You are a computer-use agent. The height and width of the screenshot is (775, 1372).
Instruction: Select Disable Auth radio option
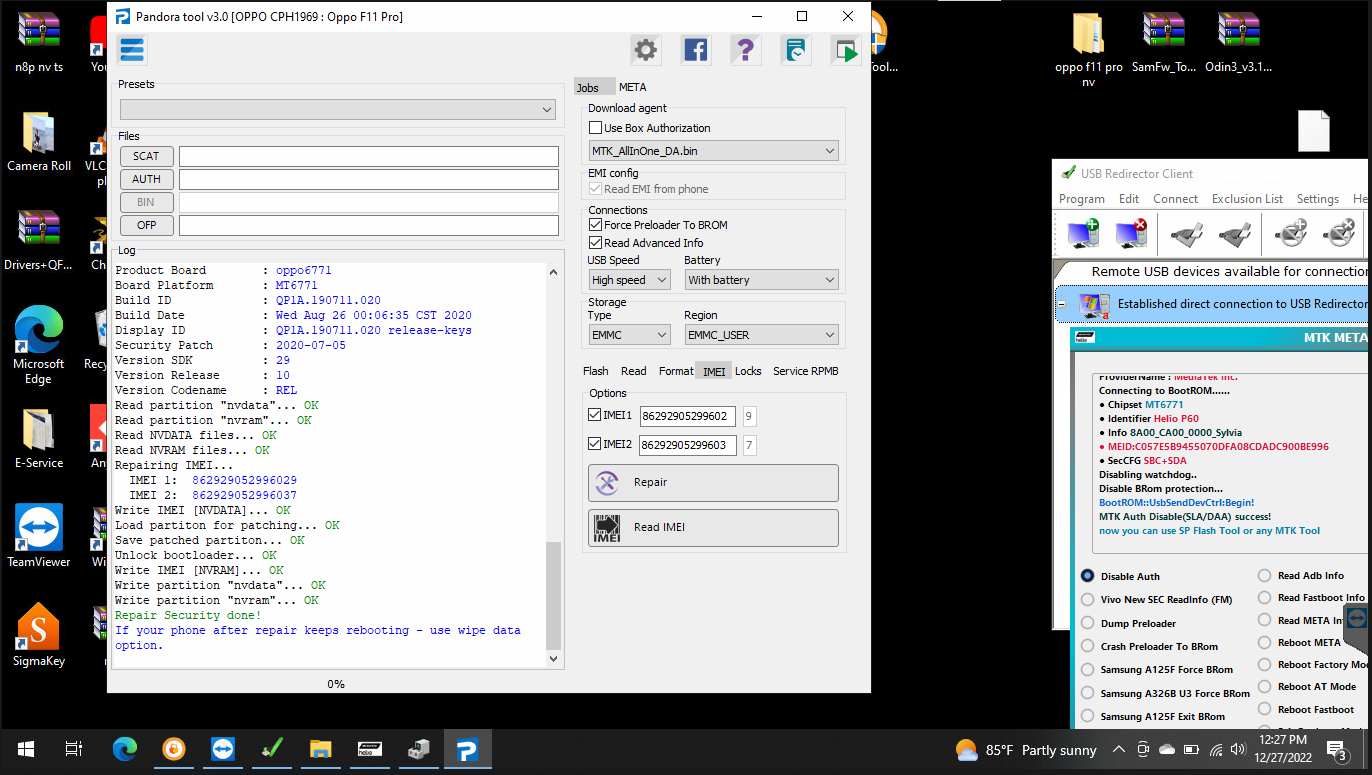(x=1087, y=576)
